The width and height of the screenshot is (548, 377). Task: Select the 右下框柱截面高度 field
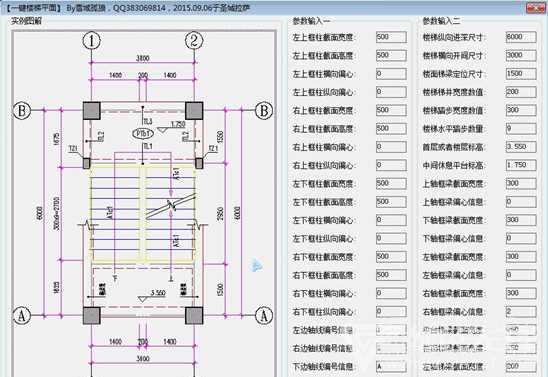[391, 275]
